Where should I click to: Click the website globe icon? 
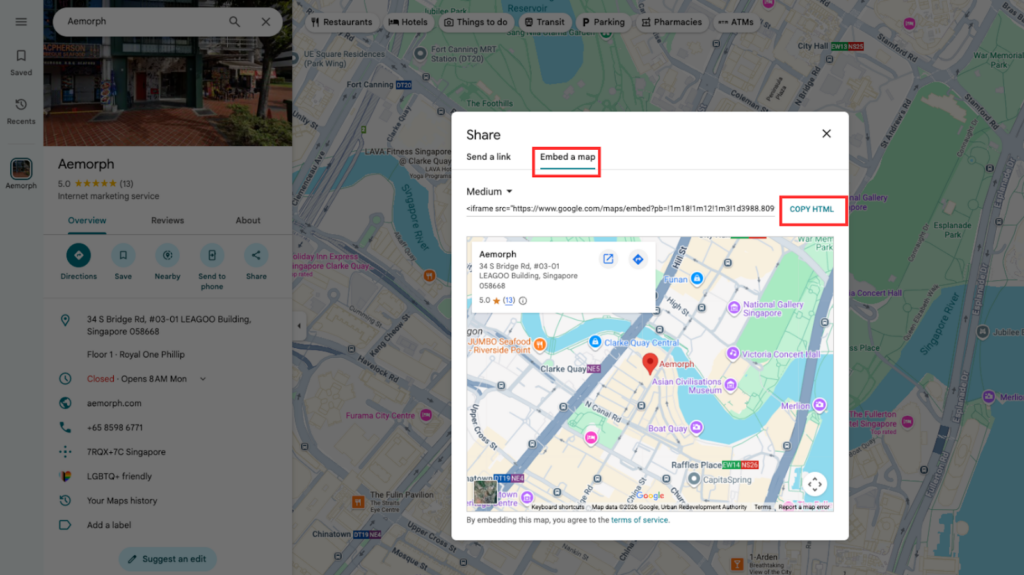65,403
